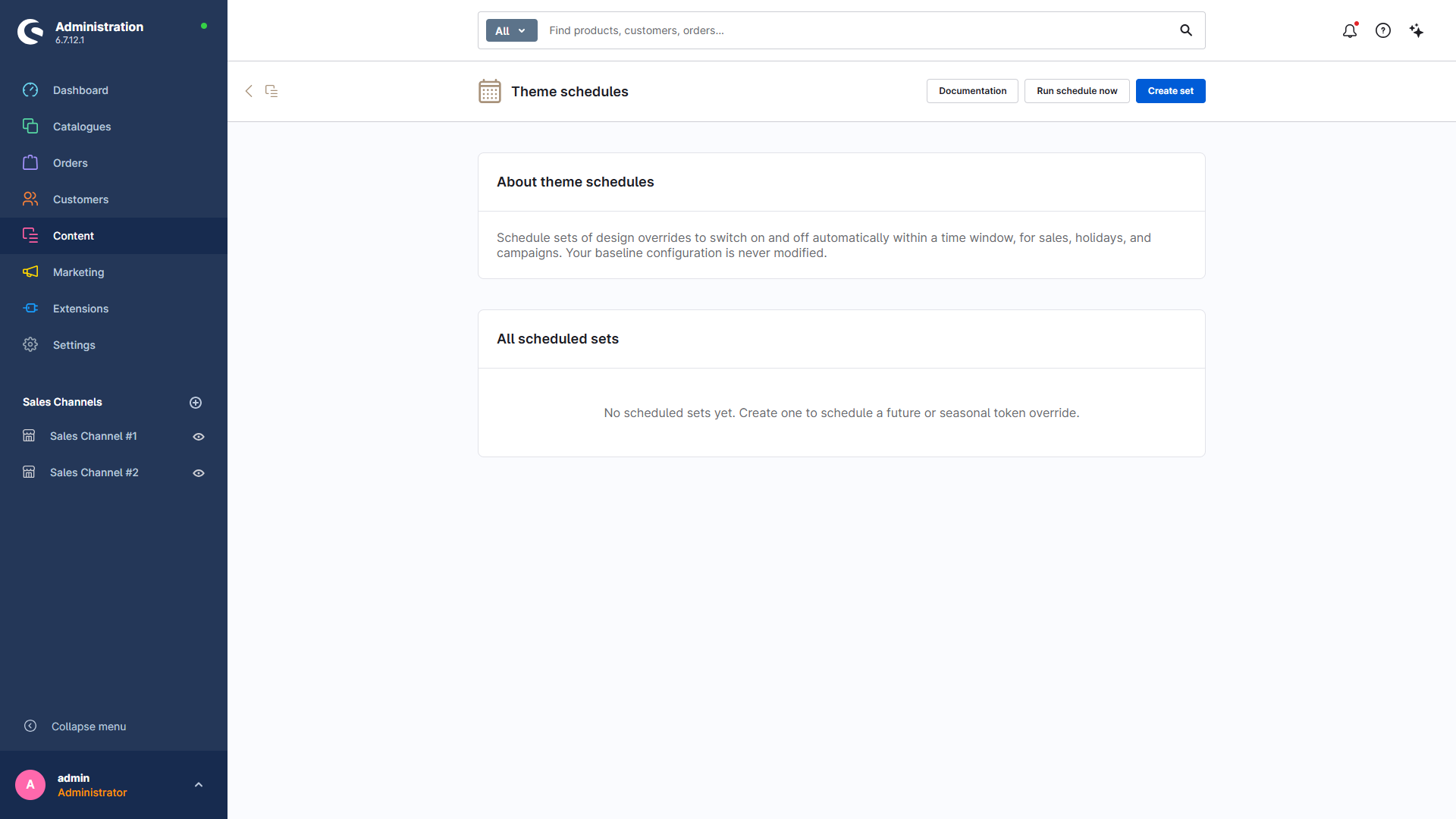
Task: Click the search magnifier icon
Action: (x=1186, y=30)
